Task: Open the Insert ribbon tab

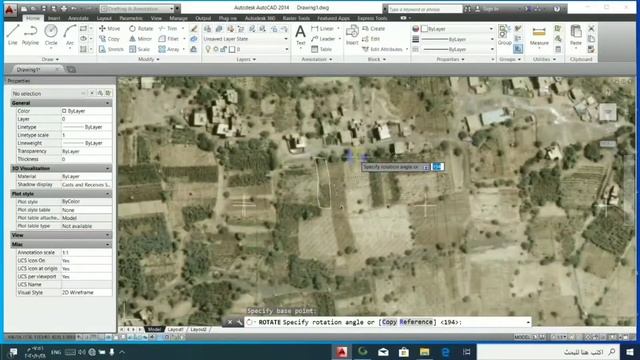Action: [54, 18]
